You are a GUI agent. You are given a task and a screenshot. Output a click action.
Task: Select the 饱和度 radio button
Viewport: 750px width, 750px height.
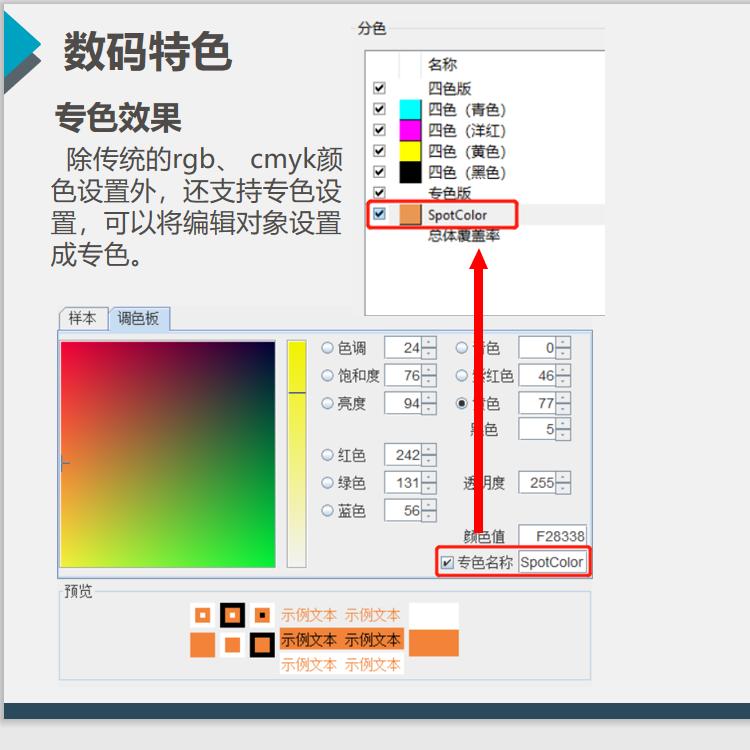(x=327, y=376)
